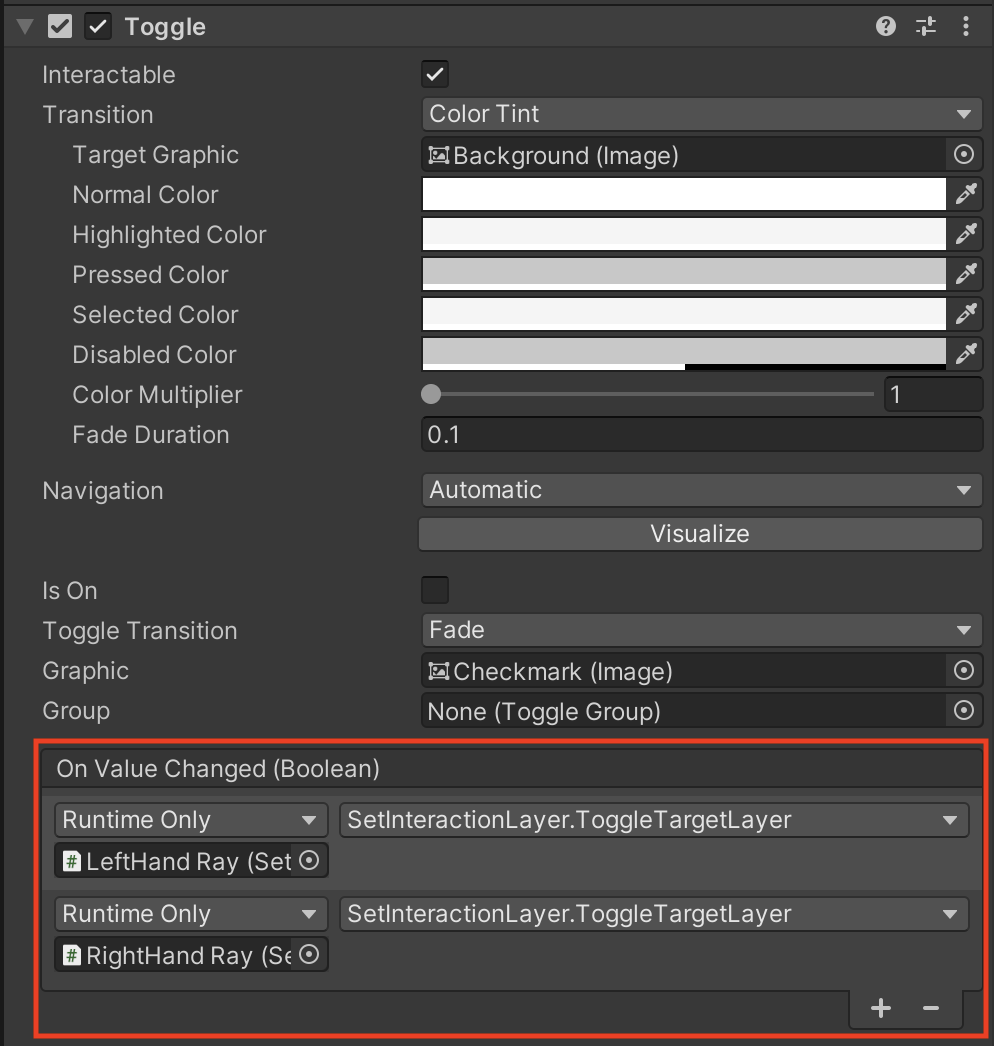Open object picker for Target Graphic

(964, 155)
